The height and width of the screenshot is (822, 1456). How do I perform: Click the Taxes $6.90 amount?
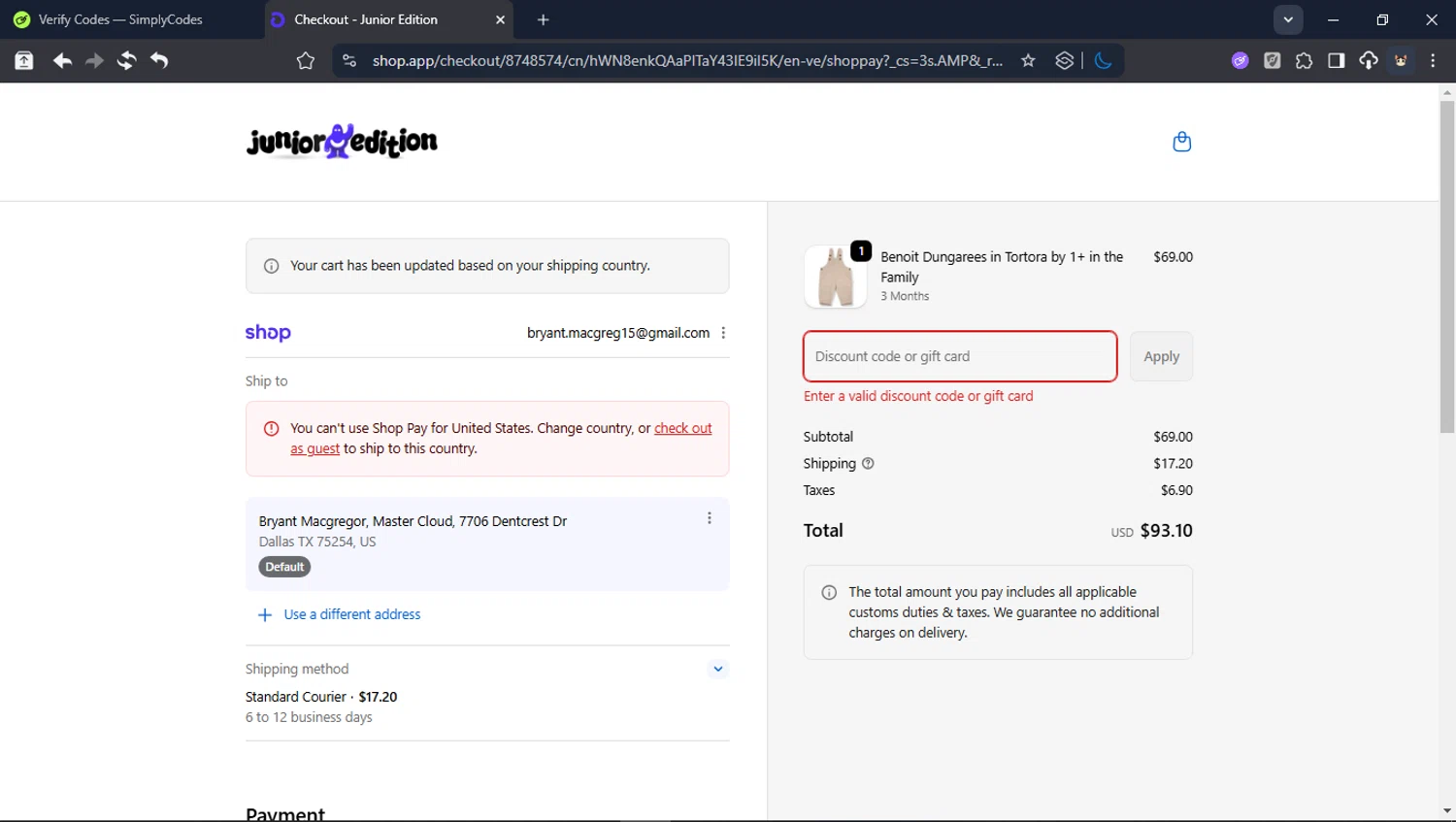(1176, 490)
